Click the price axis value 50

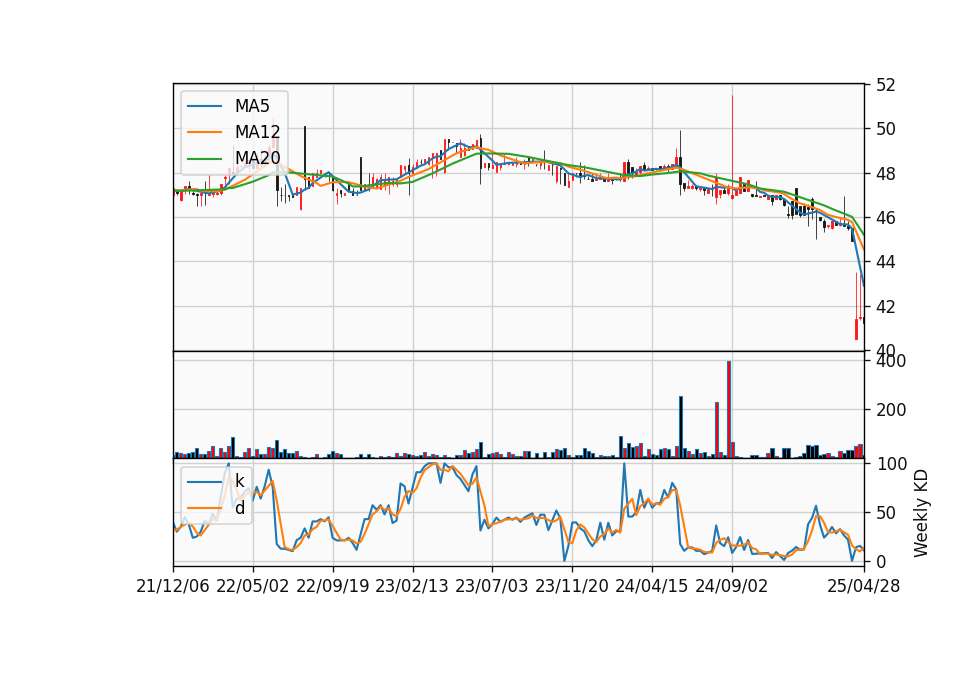(x=885, y=129)
